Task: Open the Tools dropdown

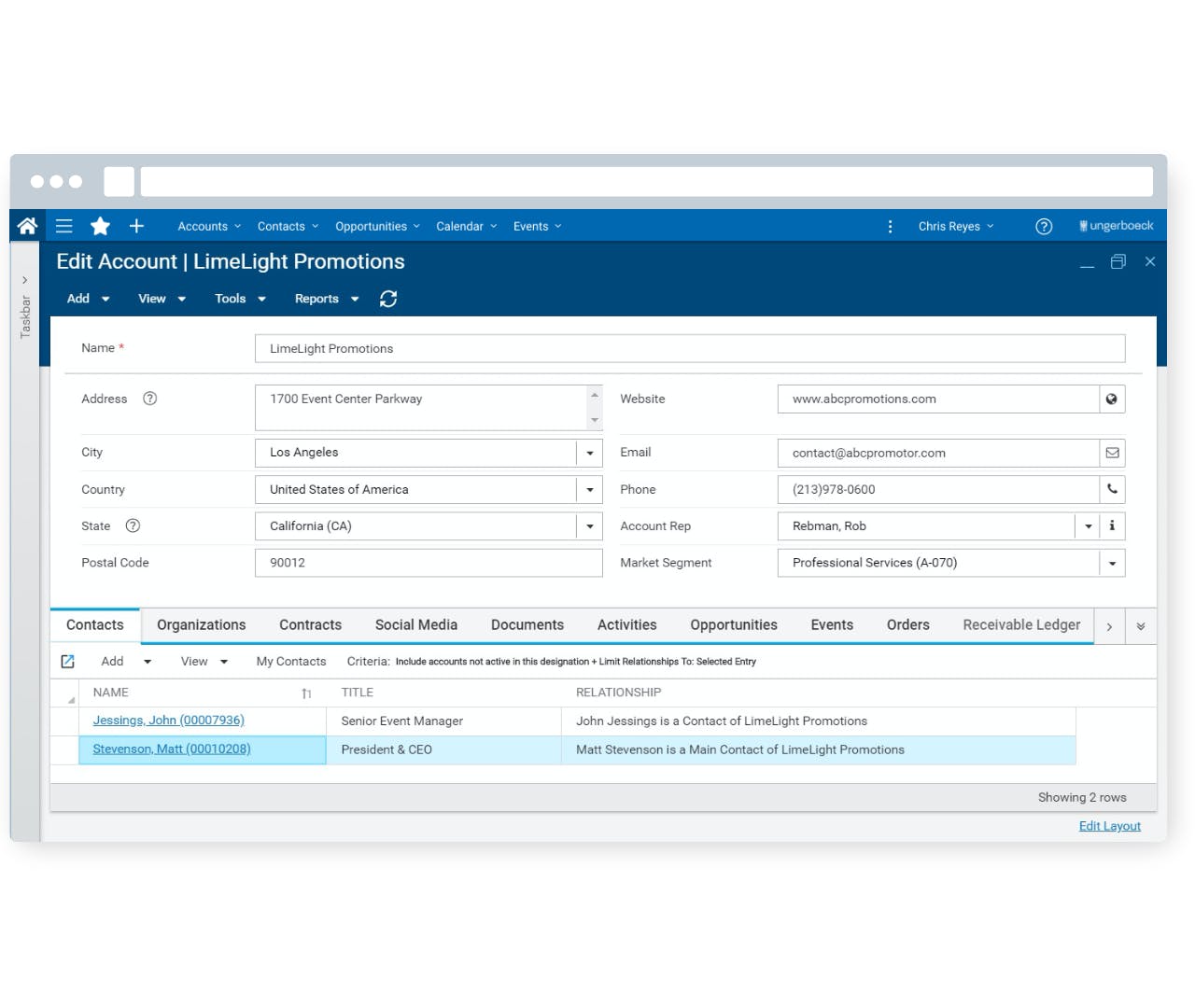Action: [240, 299]
